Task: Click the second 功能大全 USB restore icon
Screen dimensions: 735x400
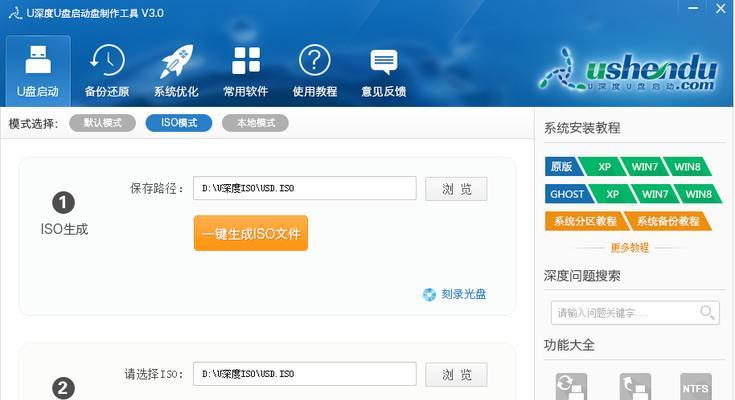Action: pos(635,387)
